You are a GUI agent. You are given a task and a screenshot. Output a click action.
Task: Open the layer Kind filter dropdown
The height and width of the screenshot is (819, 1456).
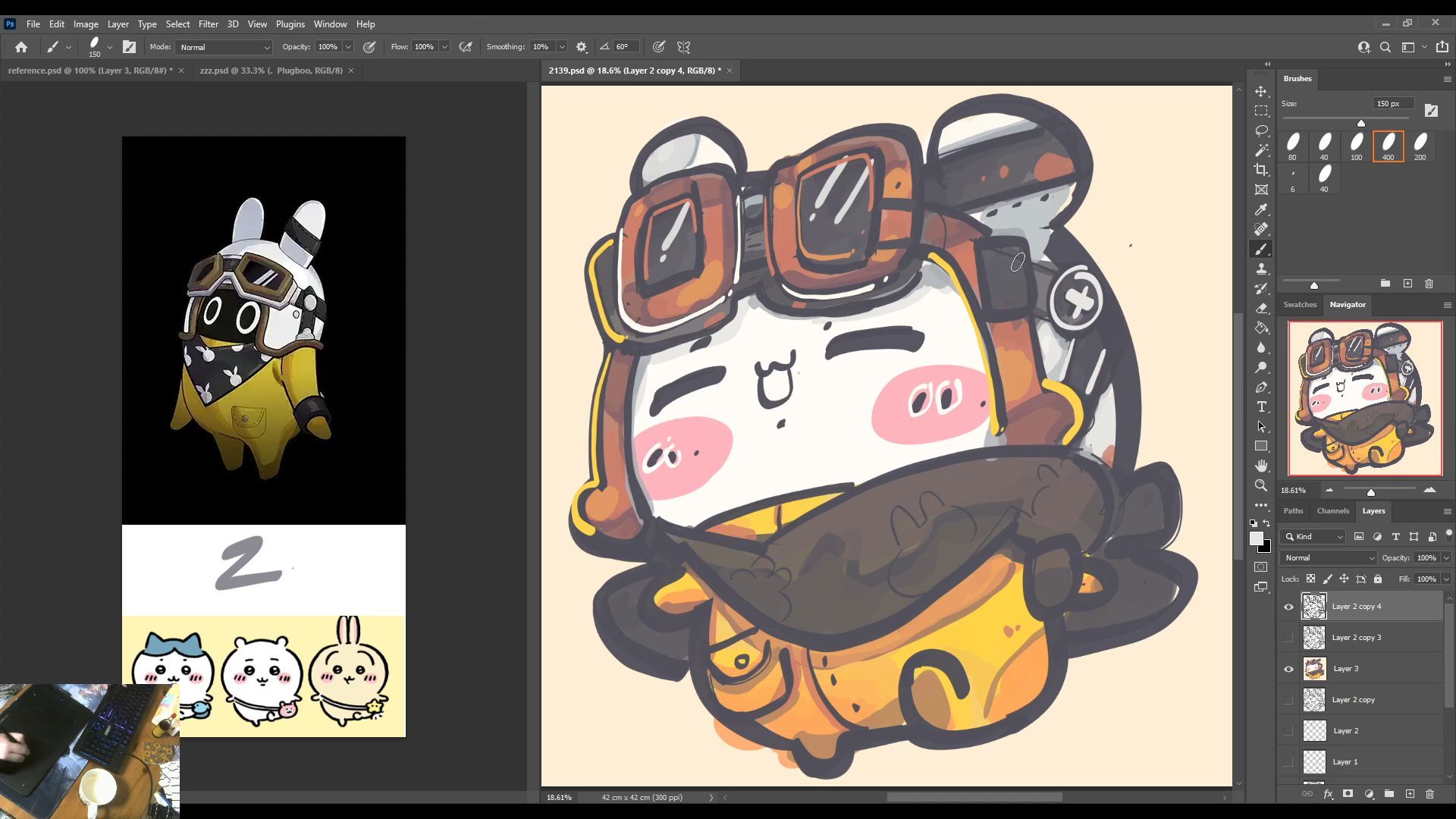click(1313, 537)
